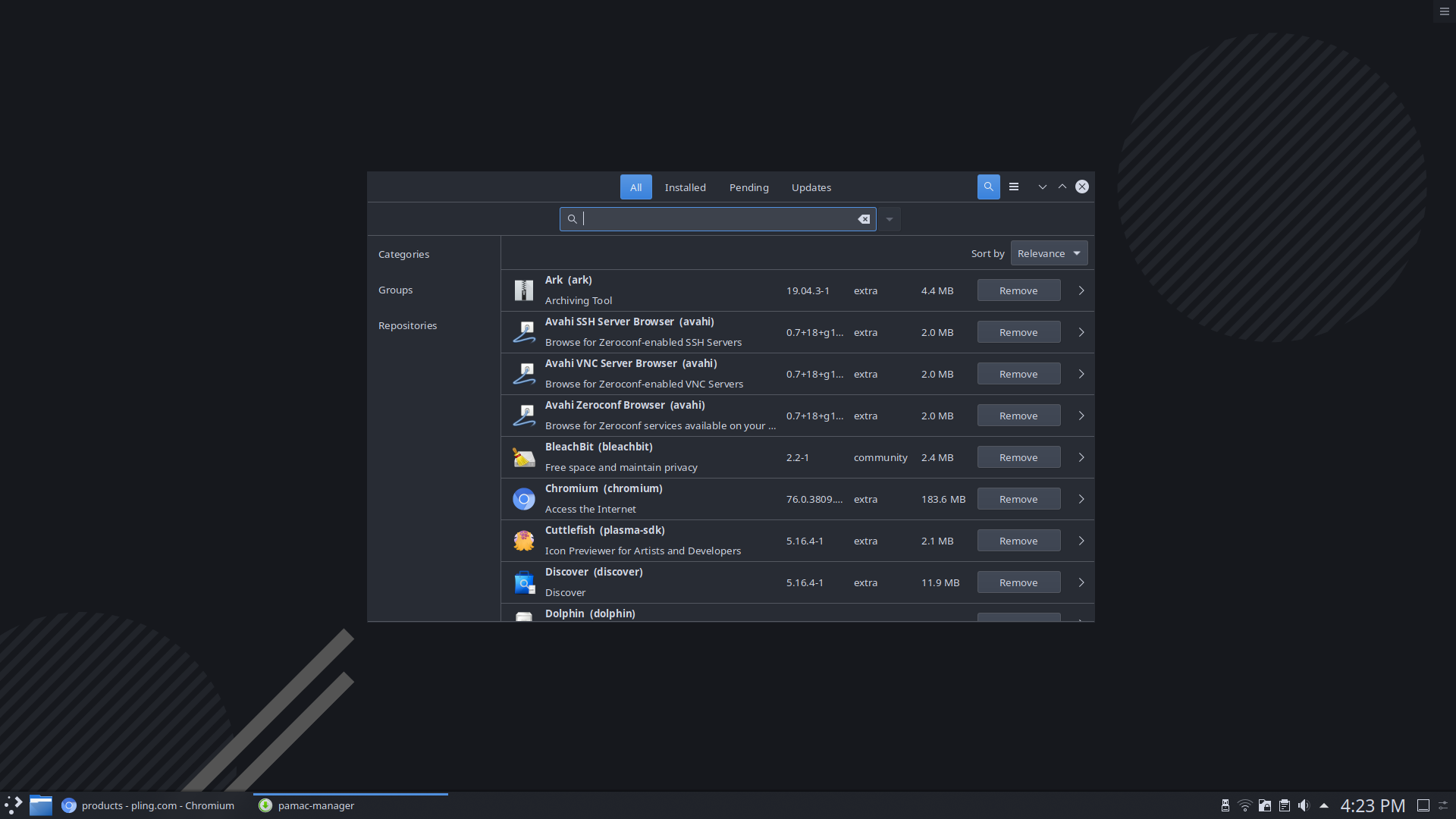Remove the Cuttlefish package
Viewport: 1456px width, 819px height.
(x=1018, y=541)
